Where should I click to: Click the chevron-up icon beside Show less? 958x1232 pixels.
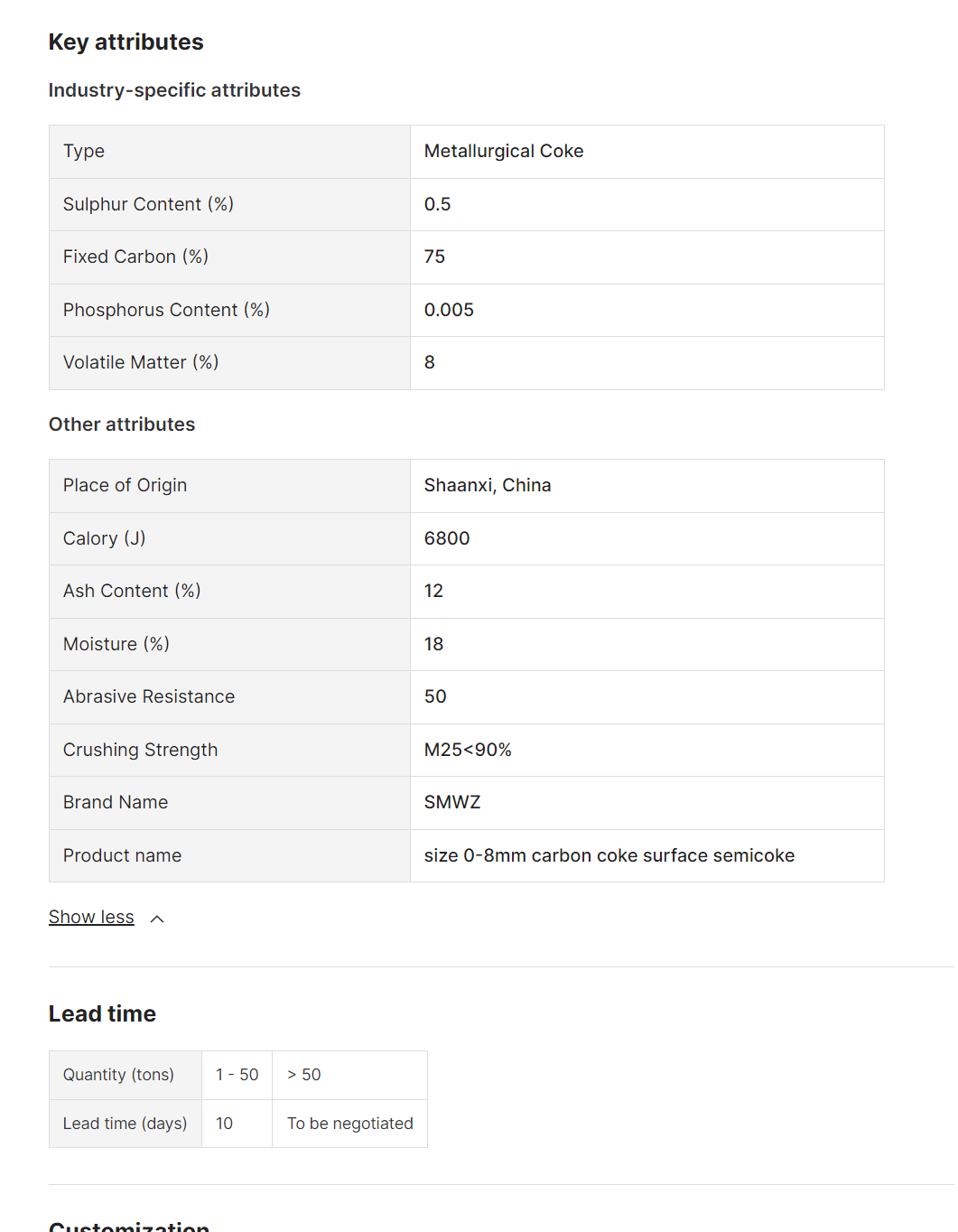[x=157, y=919]
